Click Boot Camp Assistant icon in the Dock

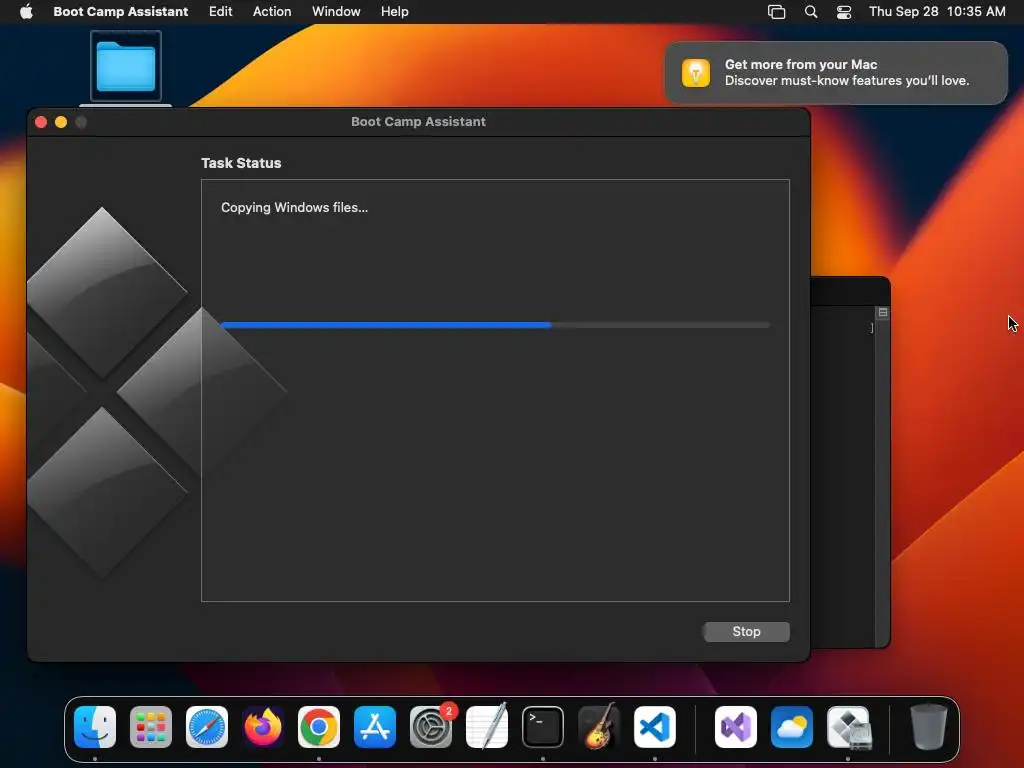tap(848, 727)
